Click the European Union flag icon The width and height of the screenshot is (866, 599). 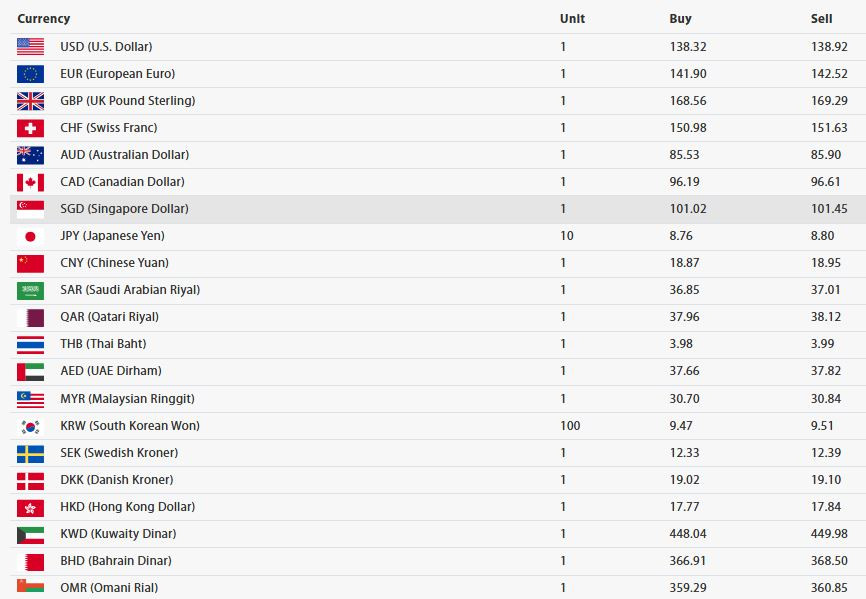pos(30,73)
